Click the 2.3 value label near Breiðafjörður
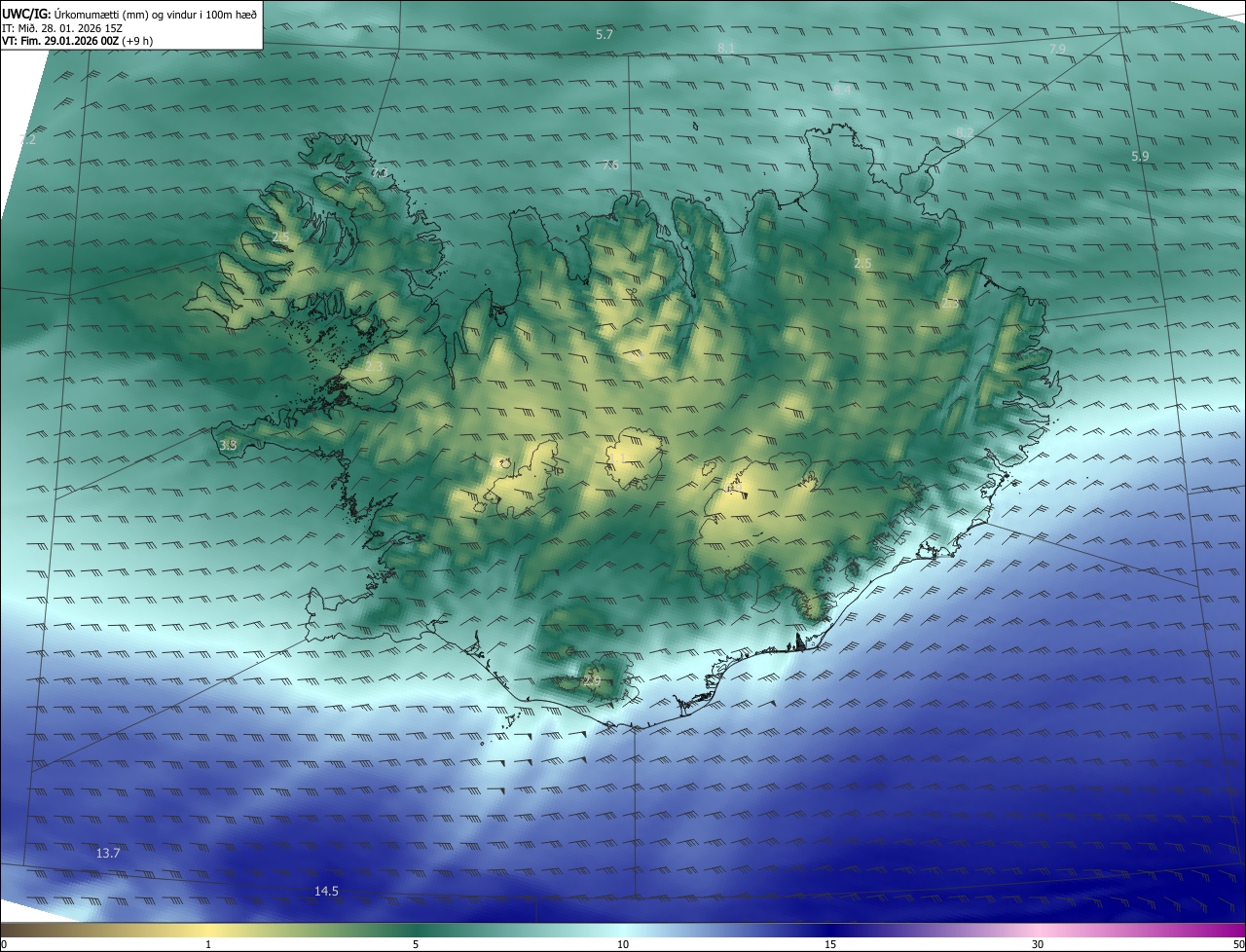 (374, 366)
